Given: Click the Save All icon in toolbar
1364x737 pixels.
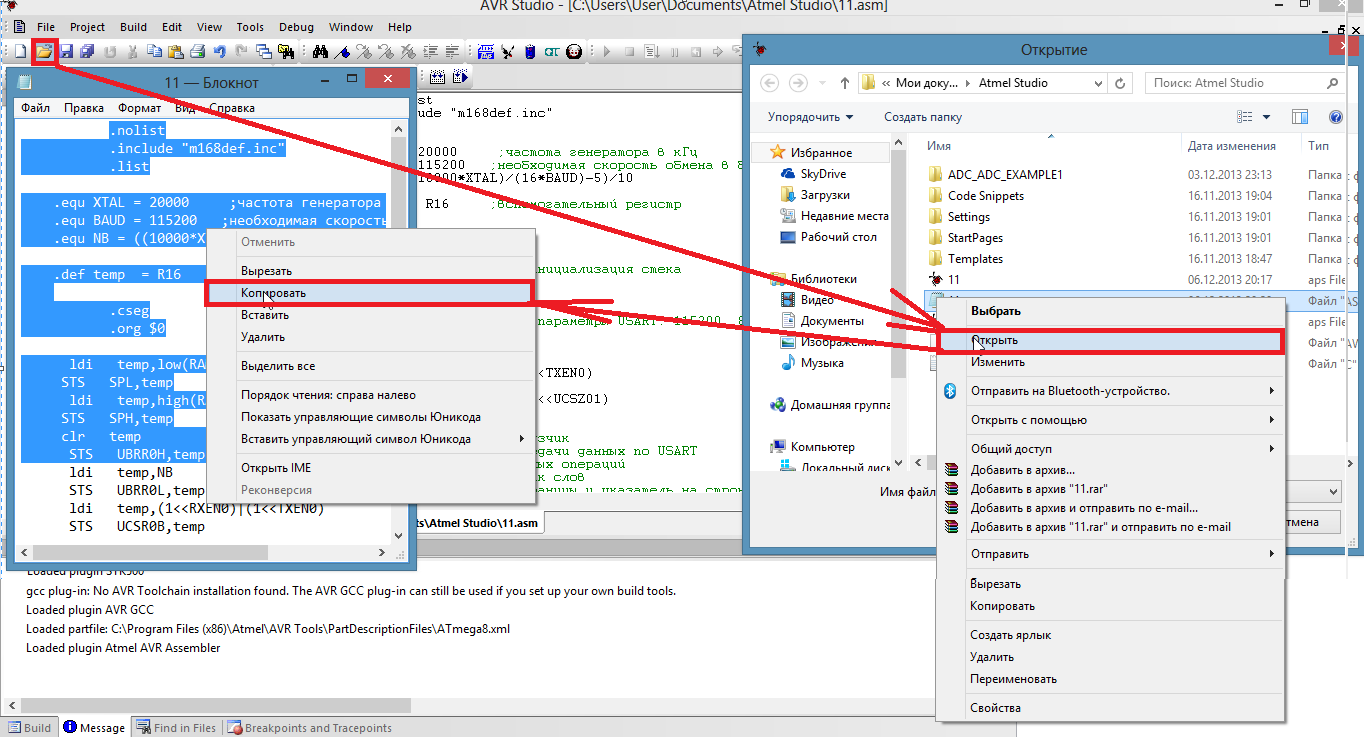Looking at the screenshot, I should pyautogui.click(x=87, y=51).
